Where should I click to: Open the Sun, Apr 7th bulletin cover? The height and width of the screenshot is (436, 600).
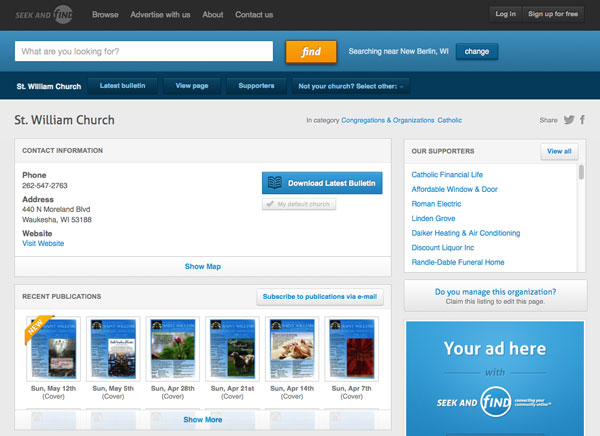352,349
